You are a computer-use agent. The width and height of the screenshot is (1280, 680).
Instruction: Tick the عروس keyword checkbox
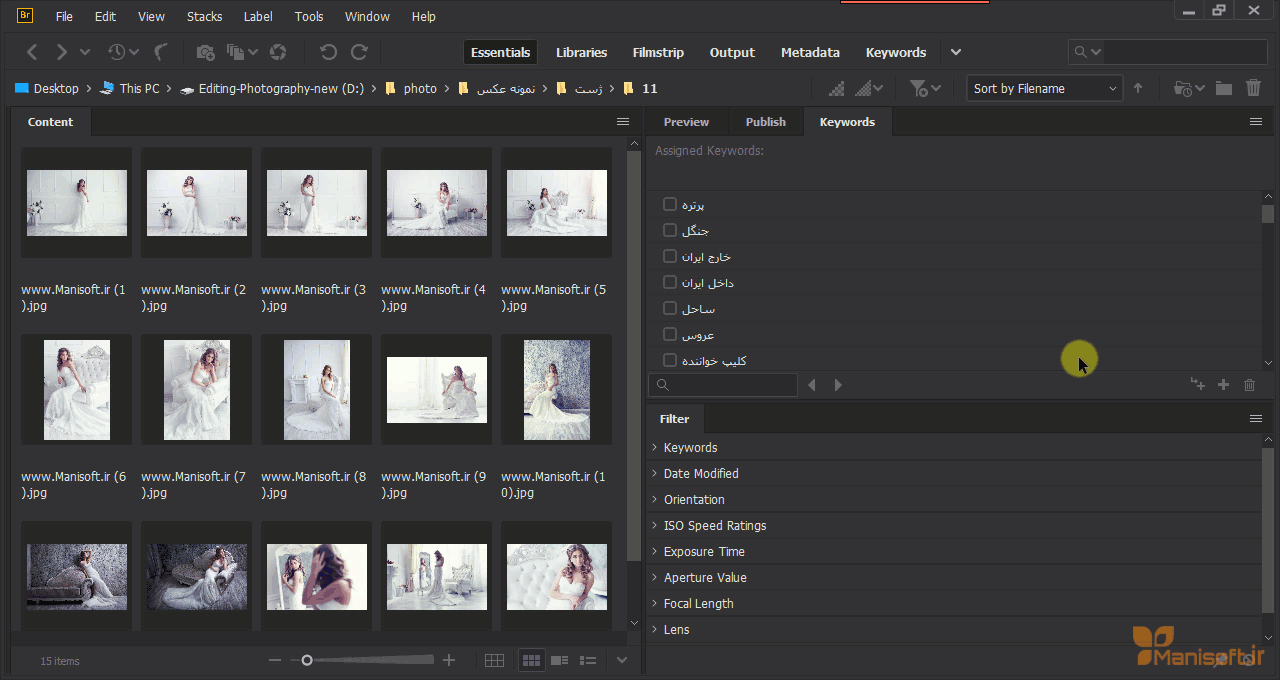pyautogui.click(x=670, y=334)
